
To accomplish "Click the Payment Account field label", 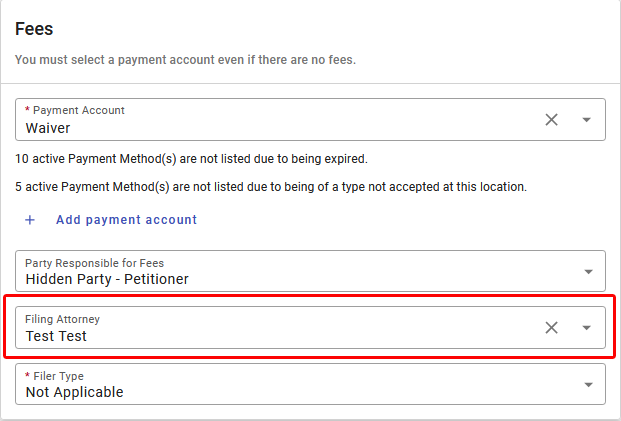I will pyautogui.click(x=78, y=110).
